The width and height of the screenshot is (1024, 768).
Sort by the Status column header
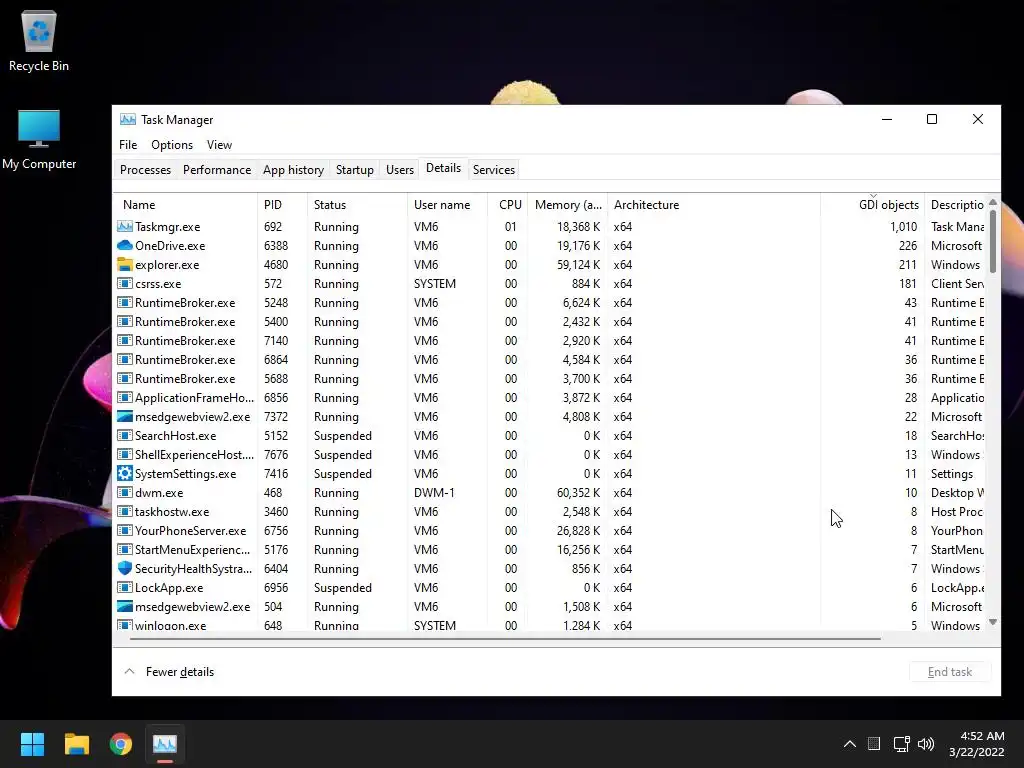[x=357, y=204]
